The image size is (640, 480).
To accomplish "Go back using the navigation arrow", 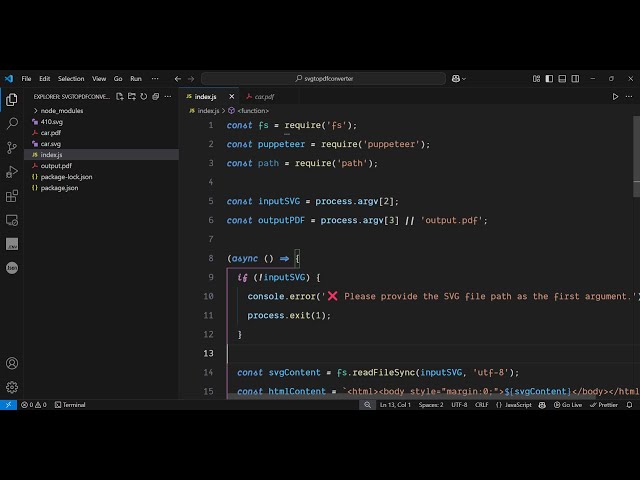I will click(178, 79).
